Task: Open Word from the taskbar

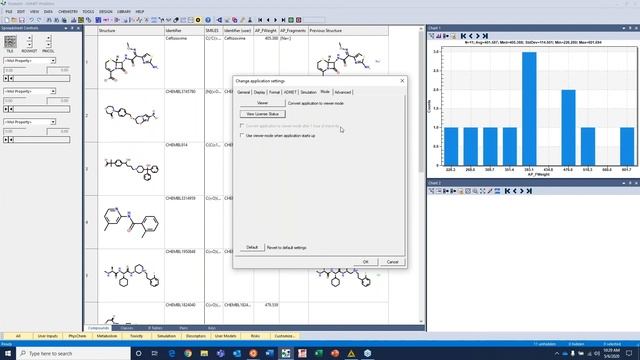Action: [269, 353]
